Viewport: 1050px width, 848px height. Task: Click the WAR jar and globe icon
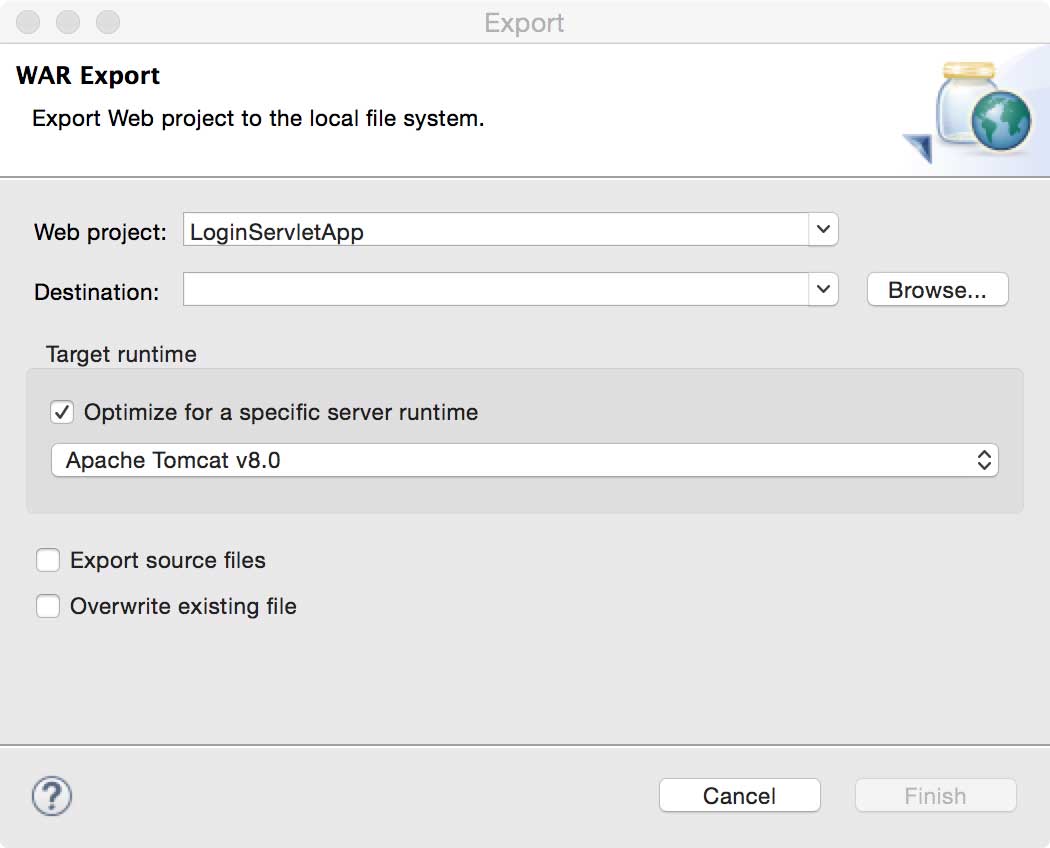tap(967, 112)
